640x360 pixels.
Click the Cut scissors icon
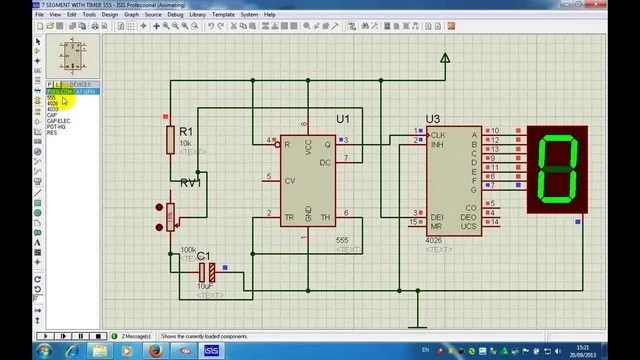click(233, 26)
